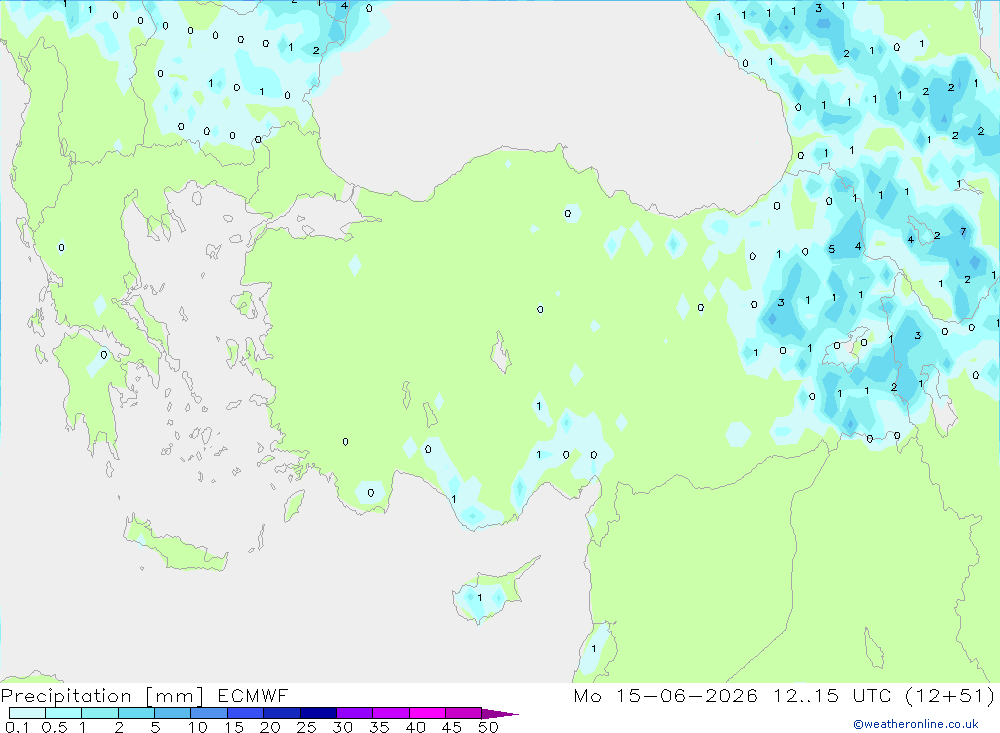
Task: Click the purple arrow tip beyond 50
Action: [499, 713]
